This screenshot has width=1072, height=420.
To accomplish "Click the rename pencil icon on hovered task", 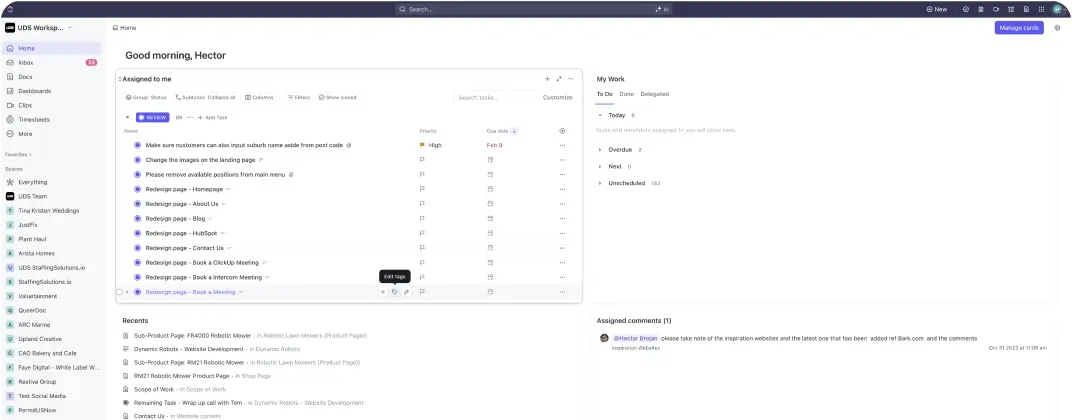I will 406,292.
